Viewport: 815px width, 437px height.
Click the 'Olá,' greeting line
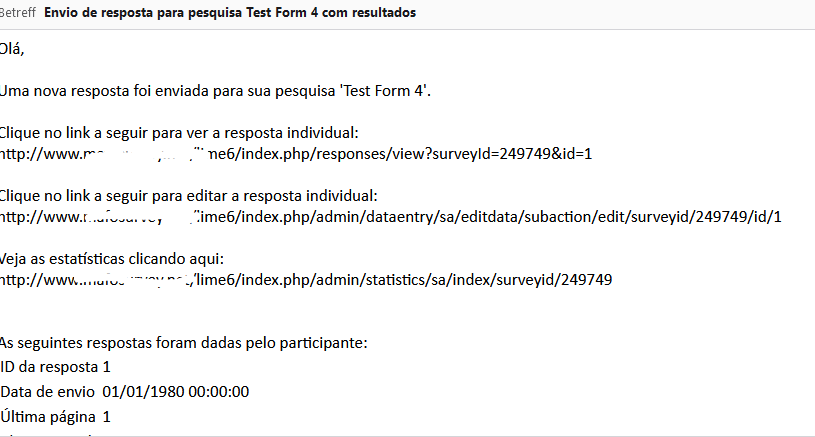(x=11, y=48)
